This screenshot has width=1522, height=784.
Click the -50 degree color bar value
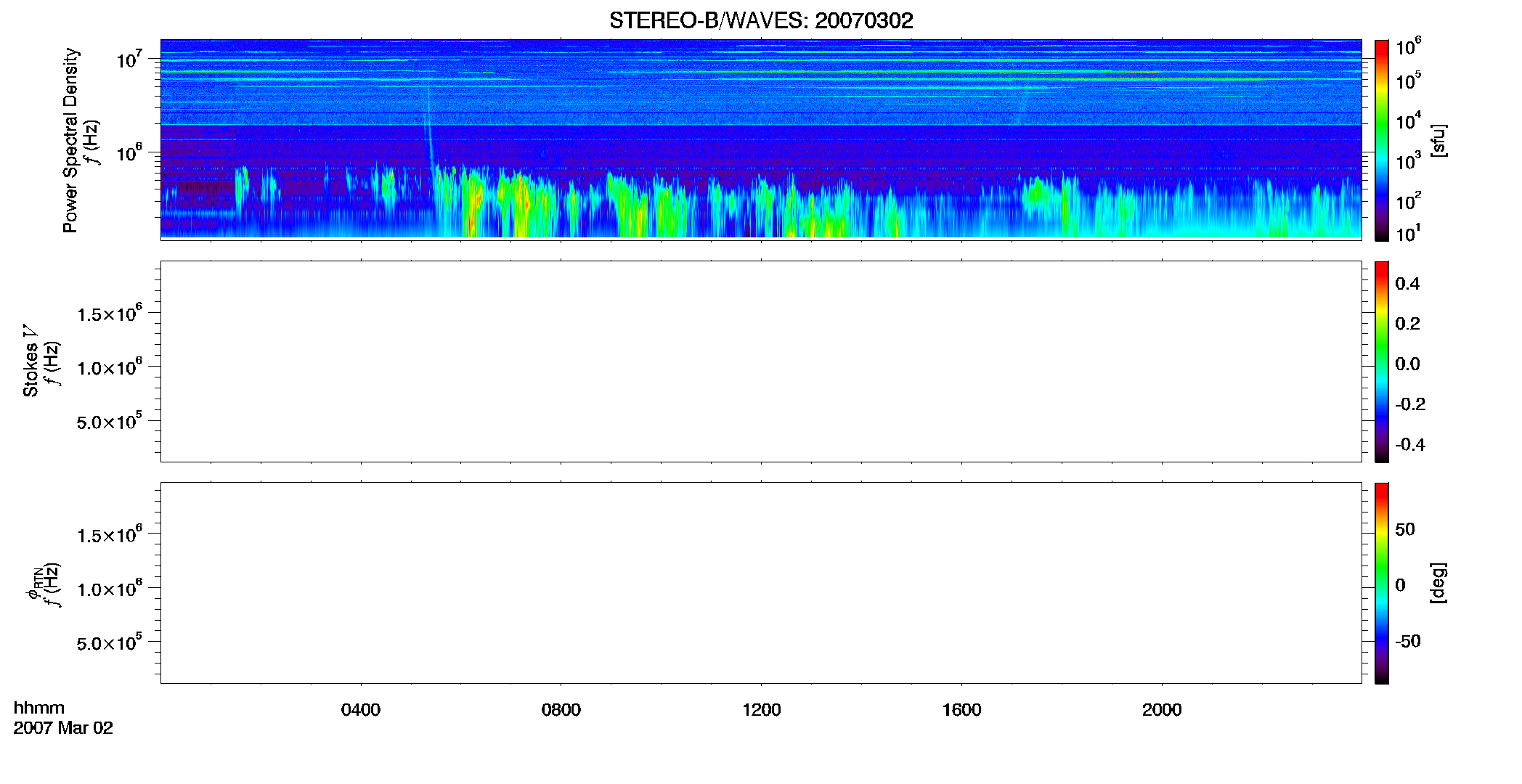click(x=1407, y=642)
